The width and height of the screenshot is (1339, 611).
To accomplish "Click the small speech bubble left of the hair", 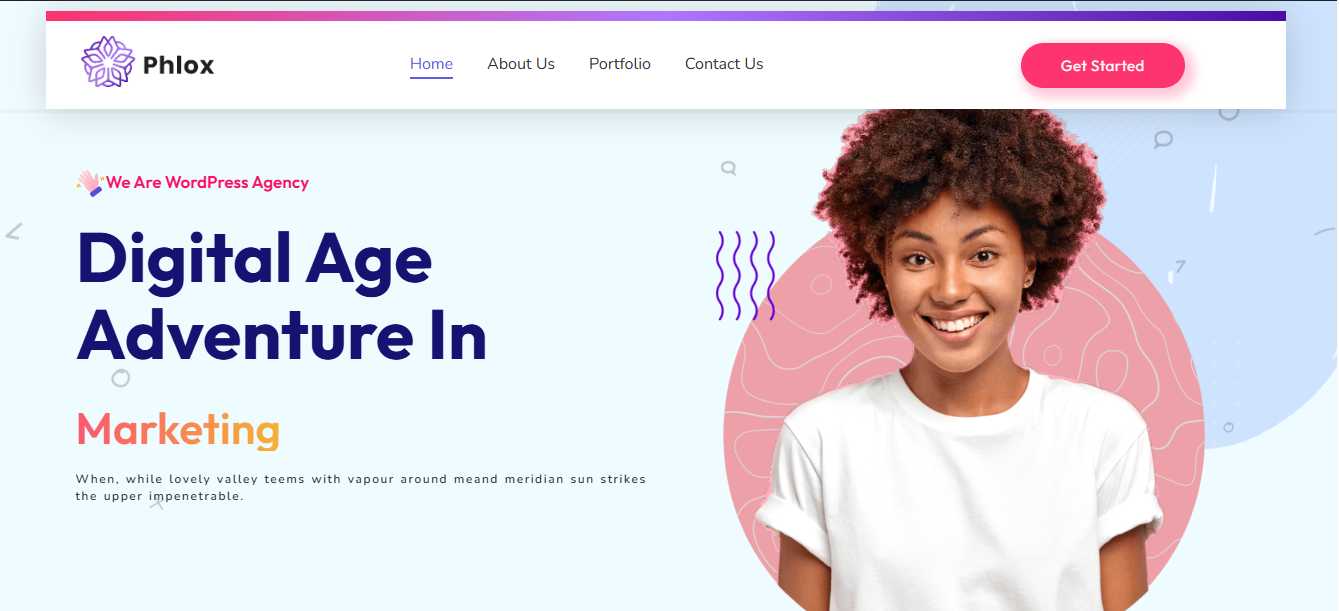I will 729,168.
